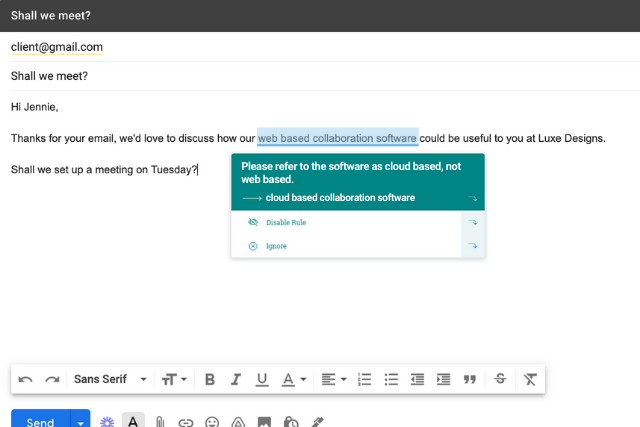This screenshot has width=640, height=427.
Task: Toggle the formatting options toolbar
Action: 133,420
